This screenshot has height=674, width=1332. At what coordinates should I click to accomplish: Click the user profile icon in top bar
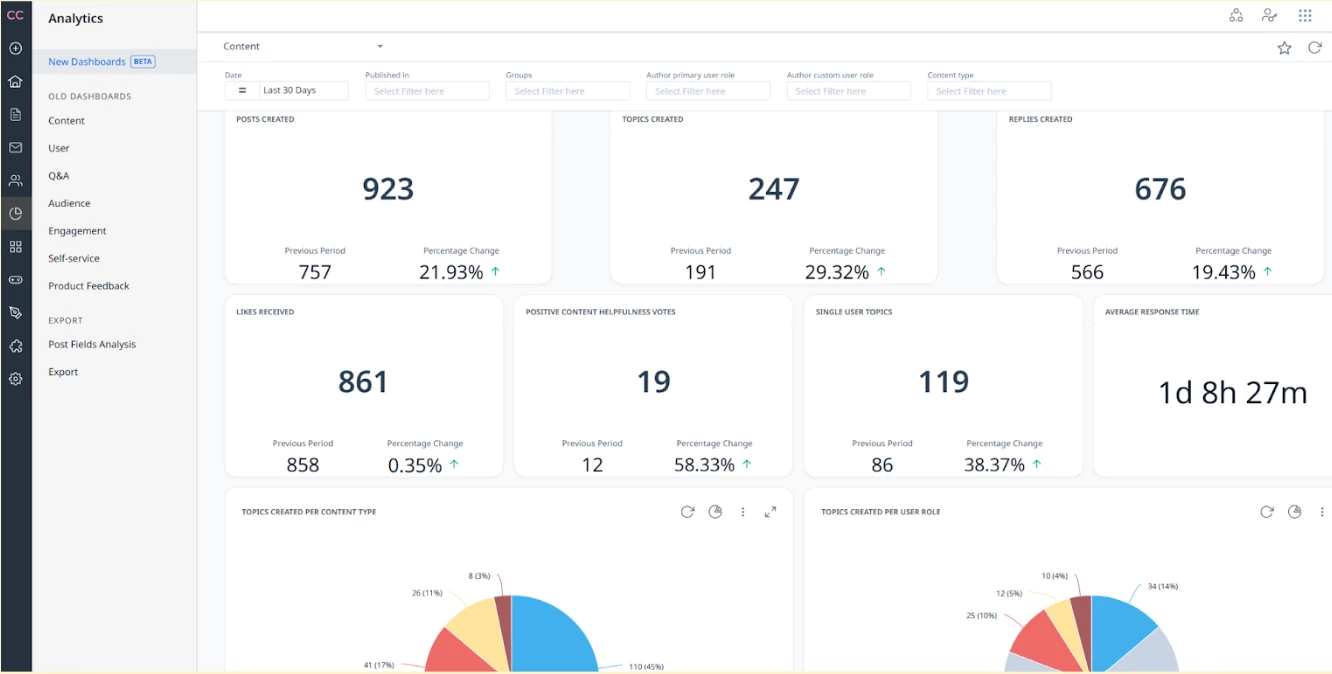(x=1269, y=15)
